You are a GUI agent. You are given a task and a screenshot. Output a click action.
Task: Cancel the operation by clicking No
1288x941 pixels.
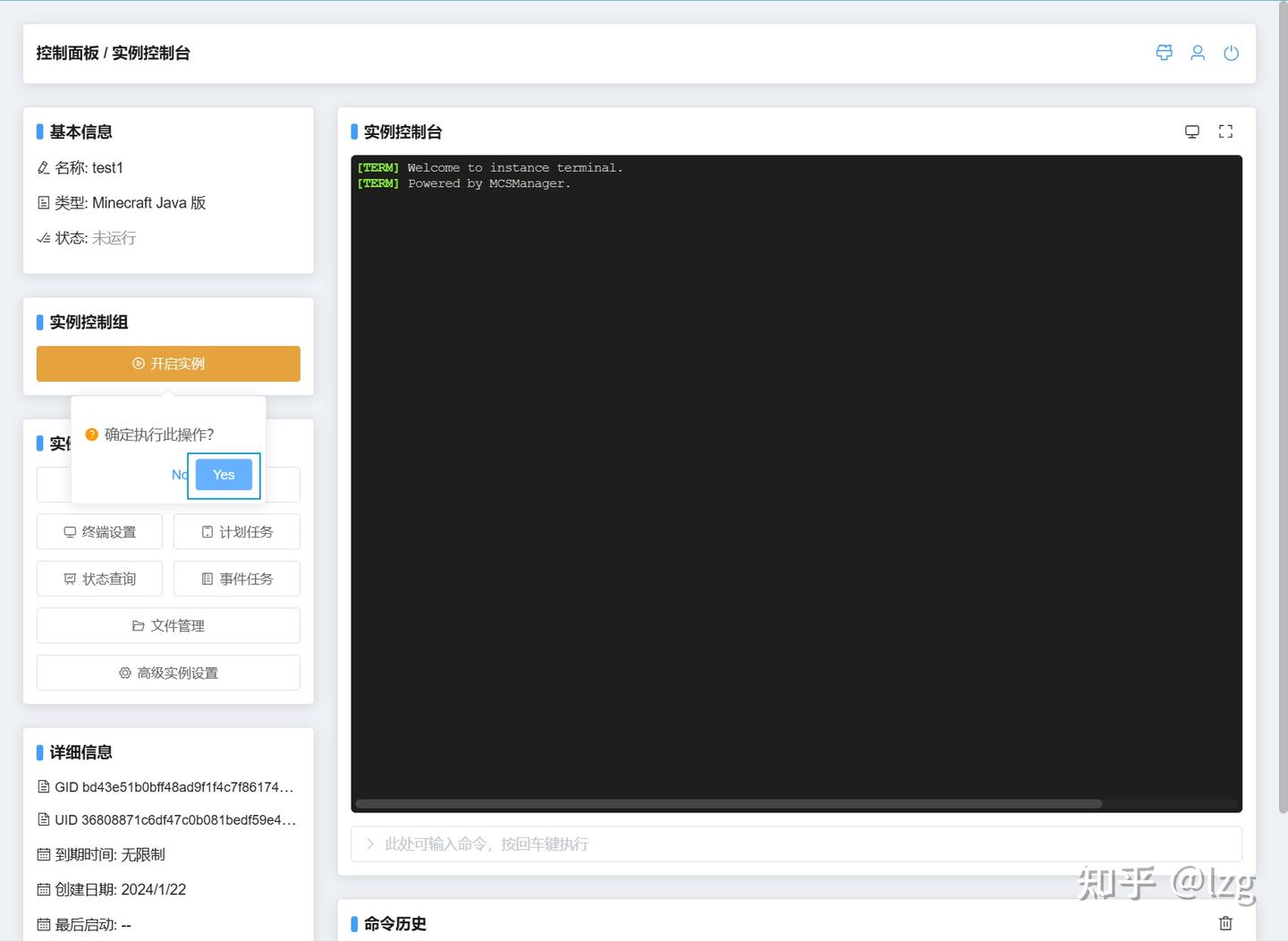click(x=179, y=474)
